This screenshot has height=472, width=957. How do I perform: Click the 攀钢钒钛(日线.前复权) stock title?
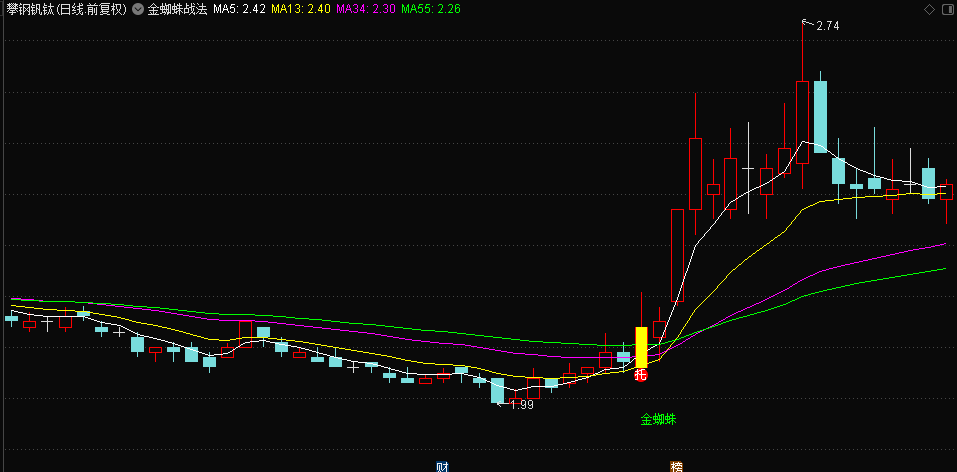[x=67, y=9]
